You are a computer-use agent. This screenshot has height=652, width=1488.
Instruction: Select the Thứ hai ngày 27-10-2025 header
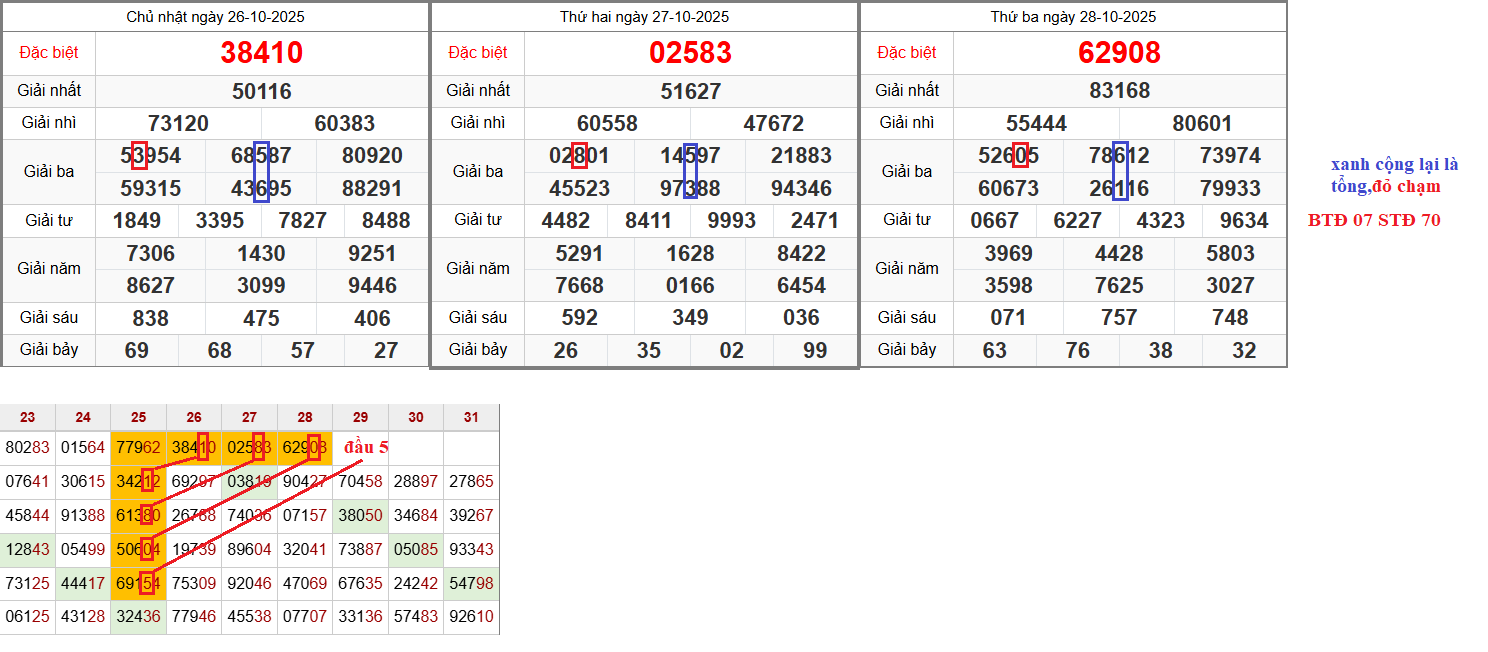[644, 17]
